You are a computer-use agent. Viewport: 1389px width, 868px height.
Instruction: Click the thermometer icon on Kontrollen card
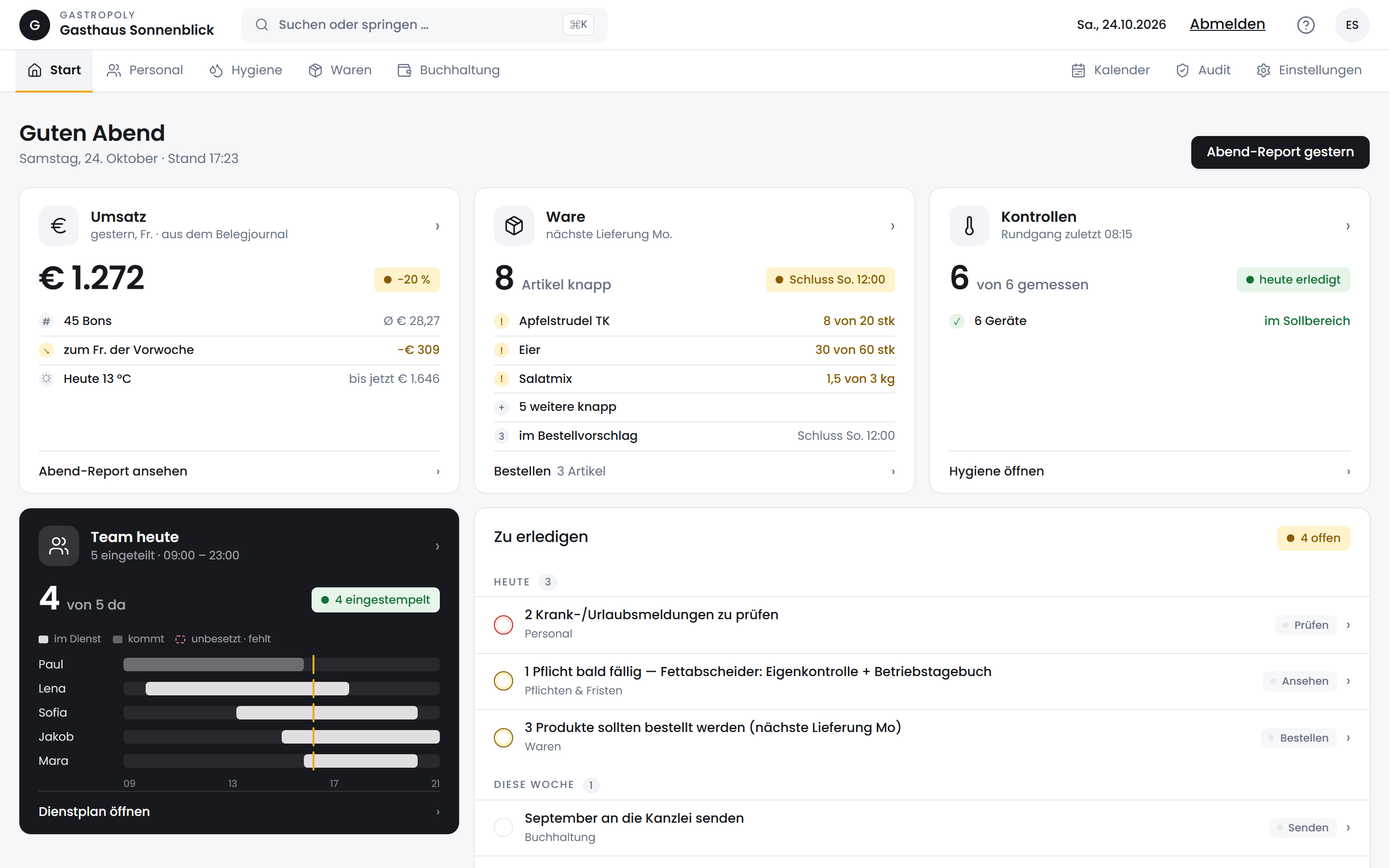[969, 226]
